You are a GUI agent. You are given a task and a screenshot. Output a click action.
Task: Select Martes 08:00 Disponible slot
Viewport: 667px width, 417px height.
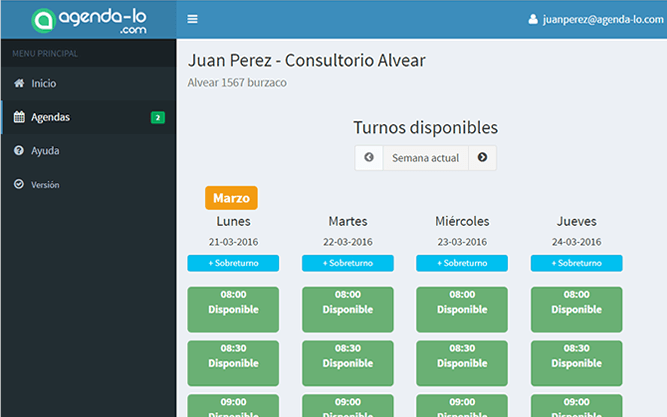pyautogui.click(x=348, y=309)
